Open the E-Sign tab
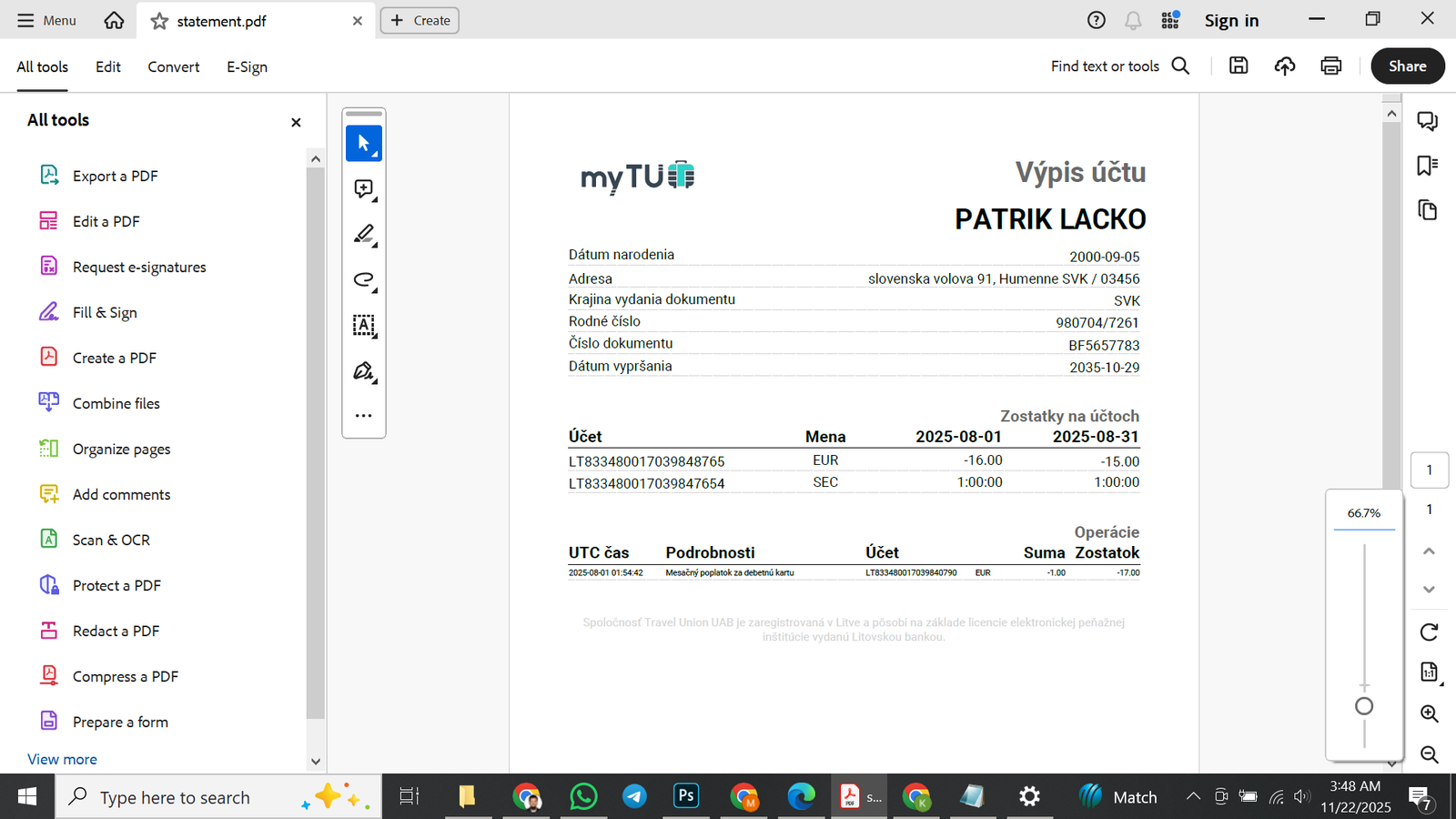1456x819 pixels. point(246,66)
